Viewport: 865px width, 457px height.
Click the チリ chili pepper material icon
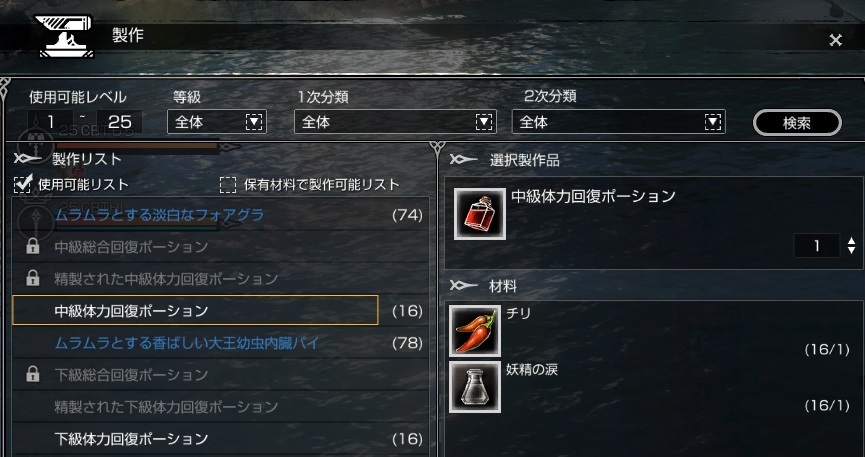pos(475,331)
